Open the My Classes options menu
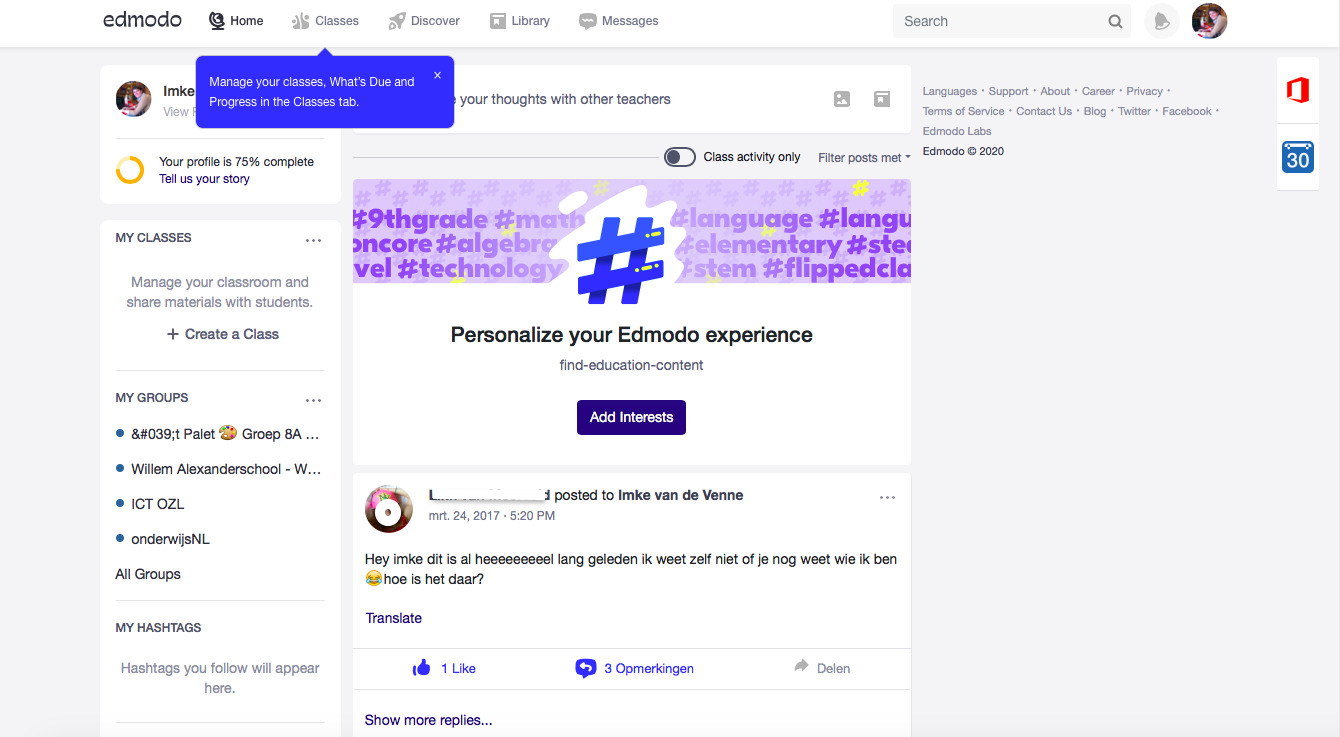1340x737 pixels. click(x=314, y=240)
